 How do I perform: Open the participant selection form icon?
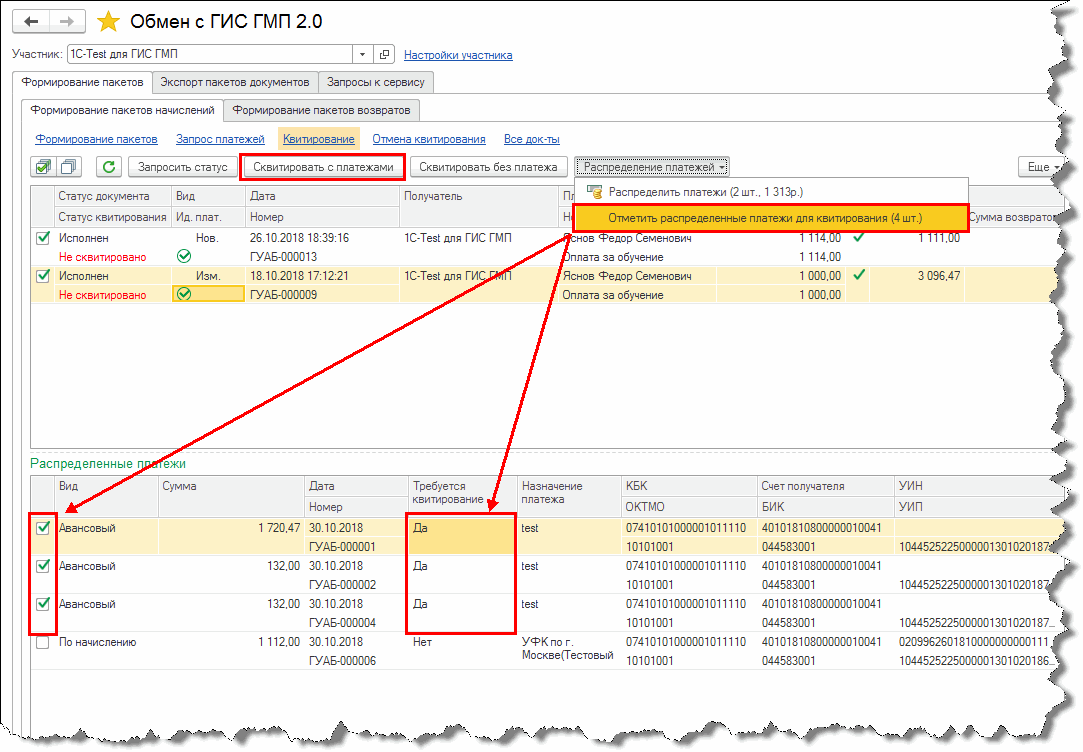pos(384,54)
